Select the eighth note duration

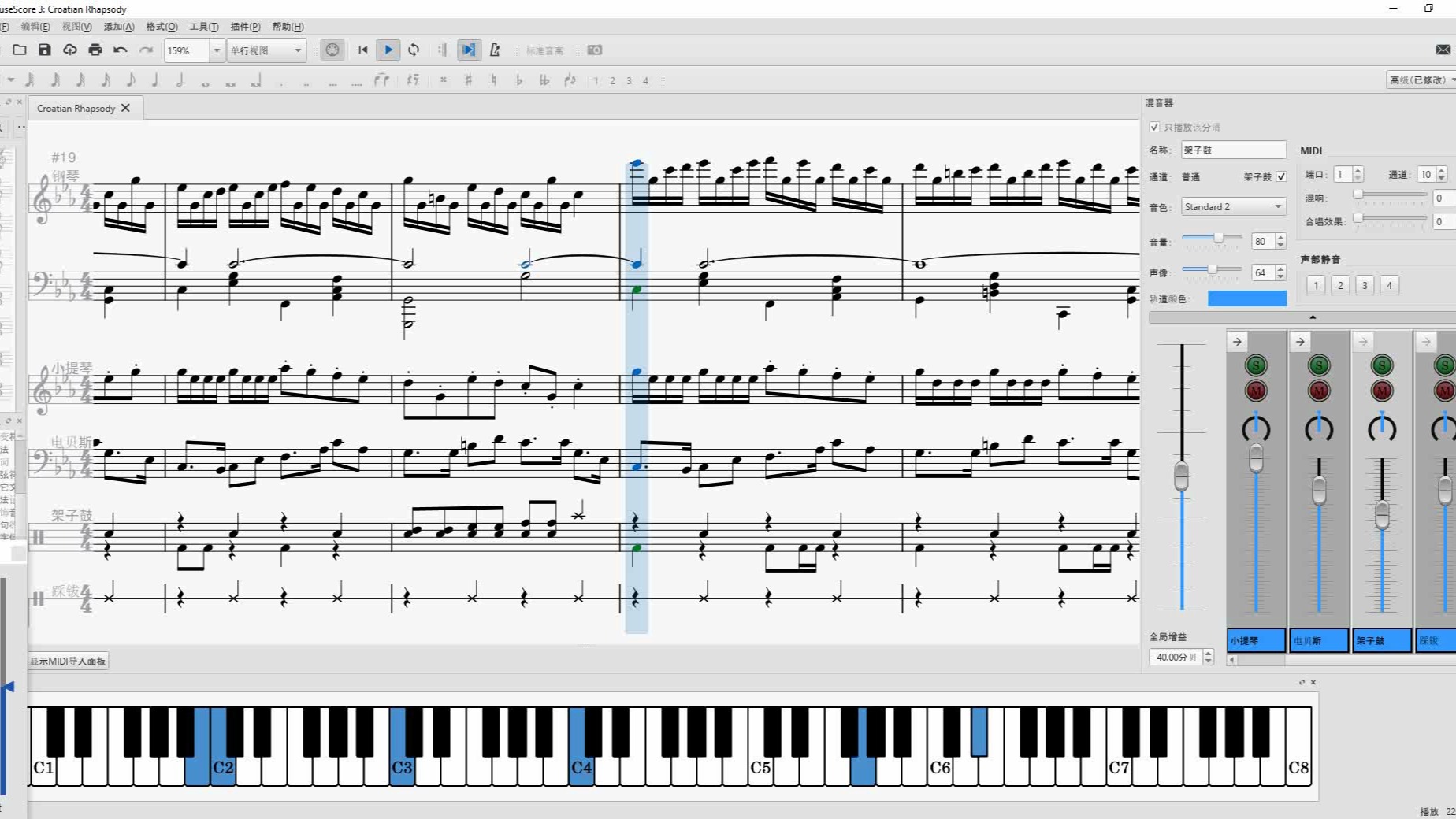click(x=130, y=80)
